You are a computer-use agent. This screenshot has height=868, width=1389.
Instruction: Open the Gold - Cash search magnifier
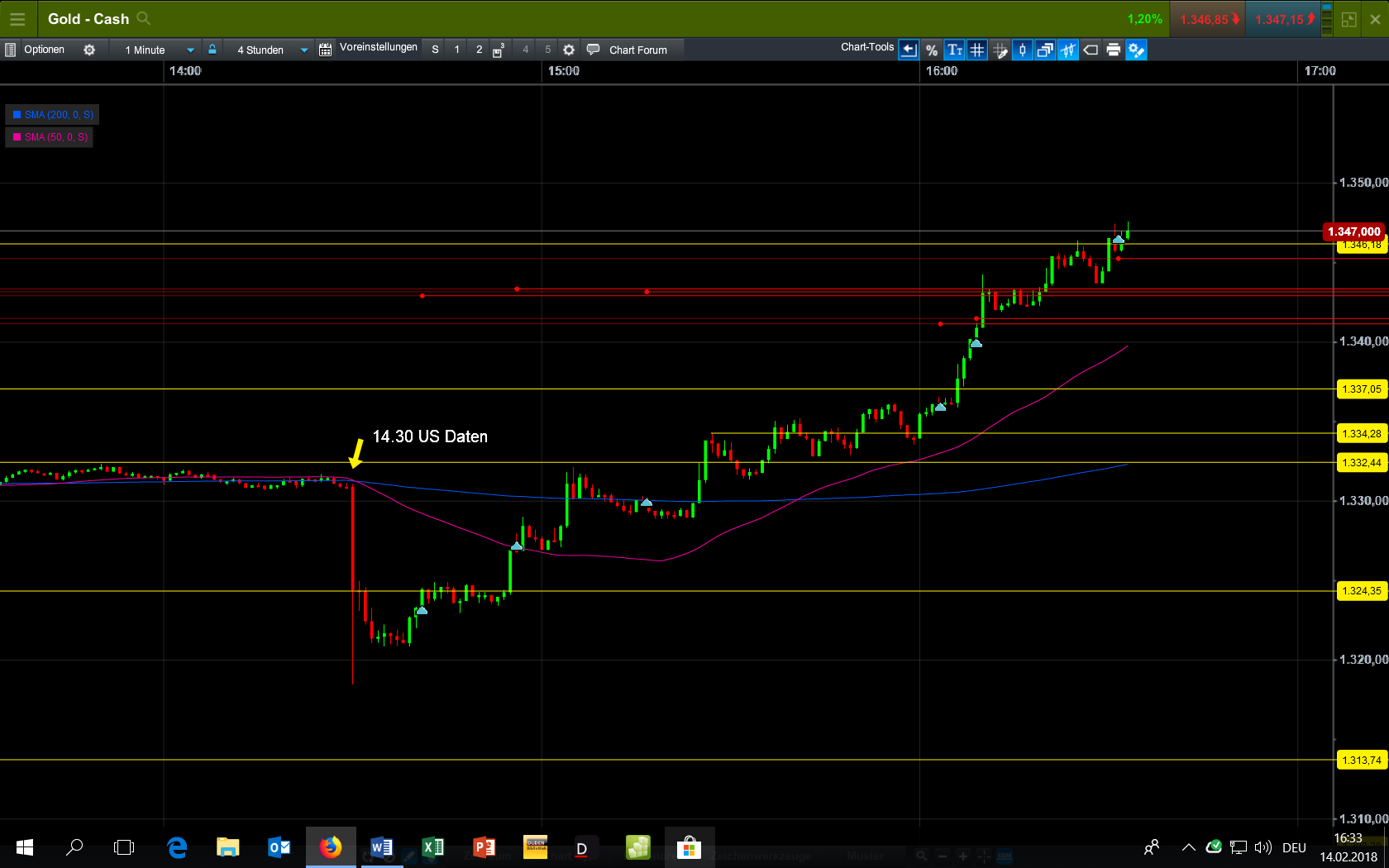(142, 18)
